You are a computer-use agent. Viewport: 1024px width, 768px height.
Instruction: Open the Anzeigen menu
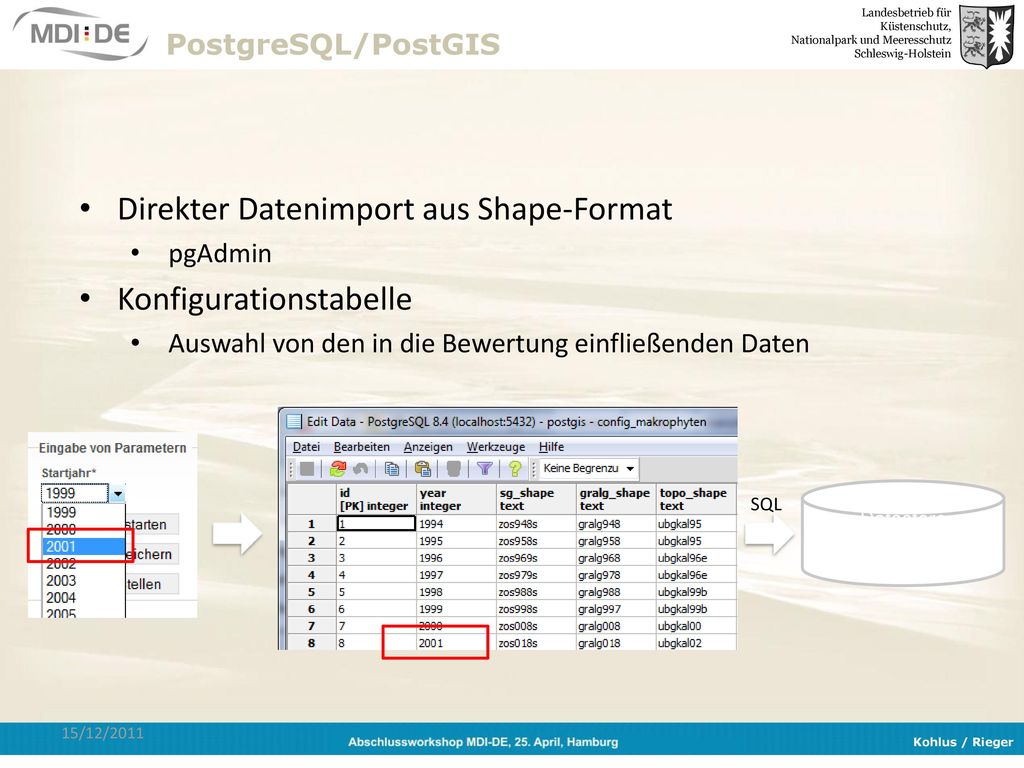pos(428,447)
